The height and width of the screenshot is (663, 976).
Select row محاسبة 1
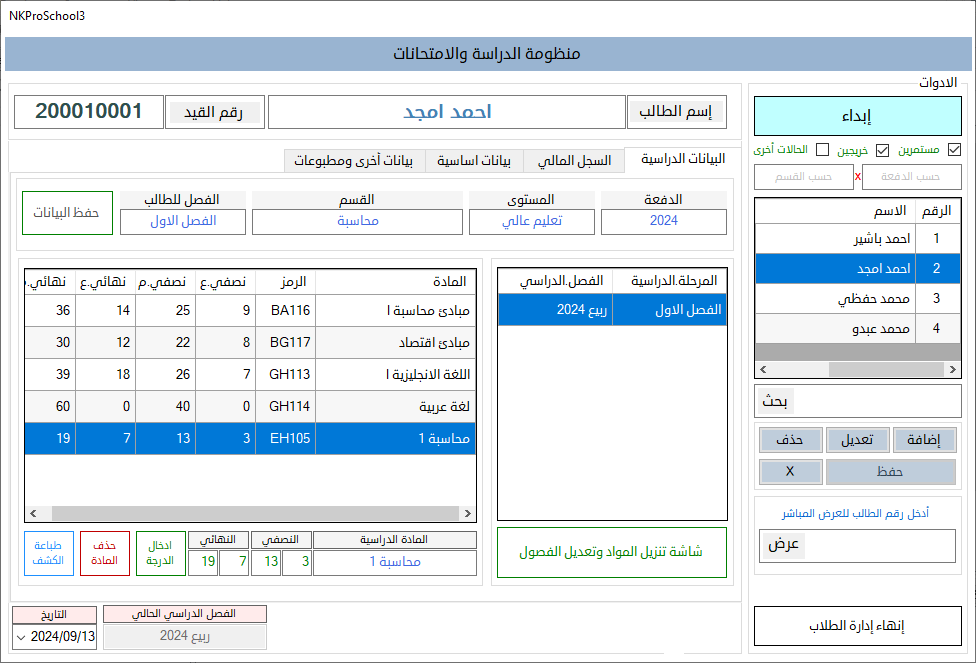(x=250, y=438)
